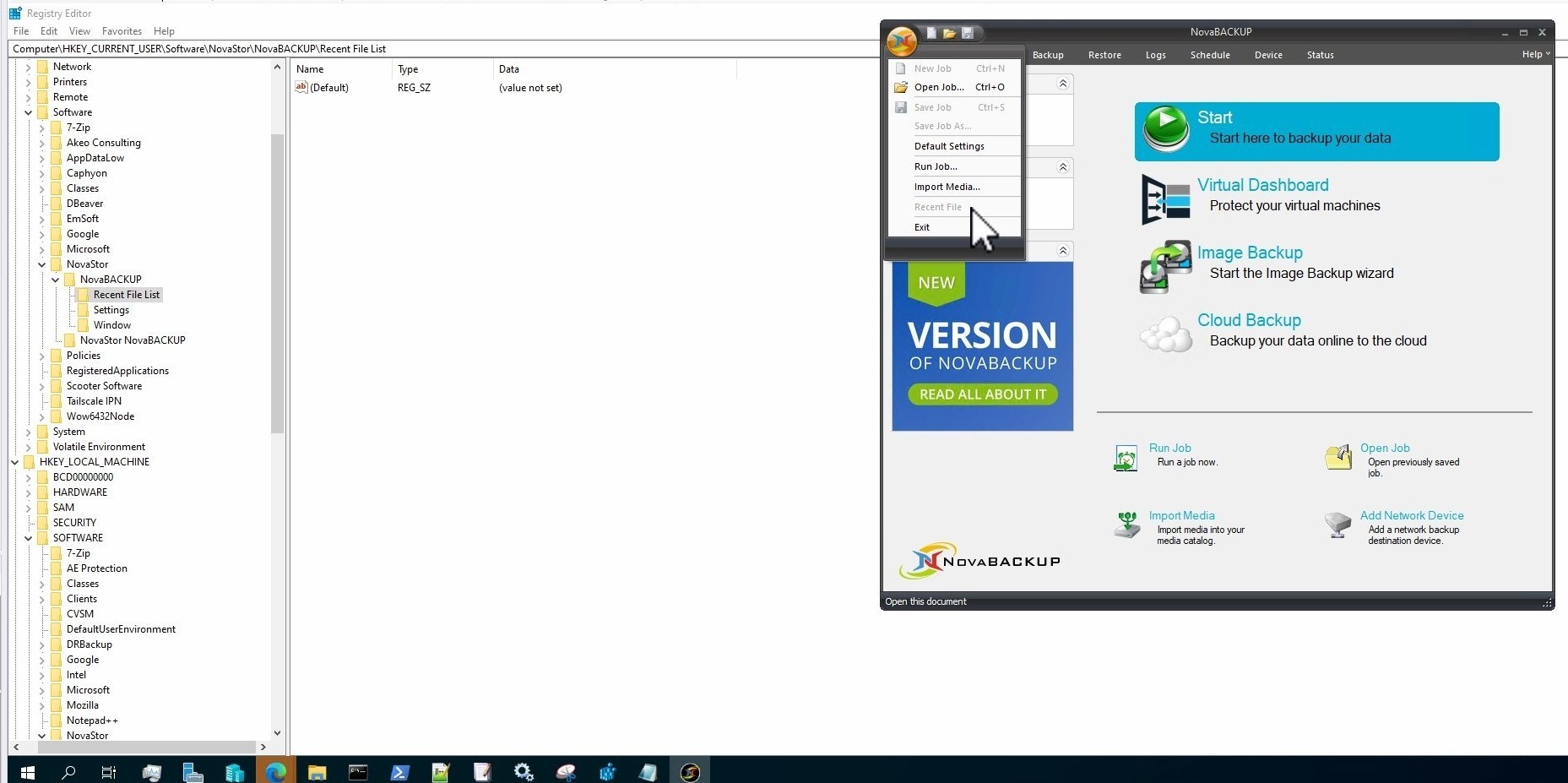Collapse the HKEY_LOCAL_MACHINE hive
Screen dimensions: 1568x783
15,462
